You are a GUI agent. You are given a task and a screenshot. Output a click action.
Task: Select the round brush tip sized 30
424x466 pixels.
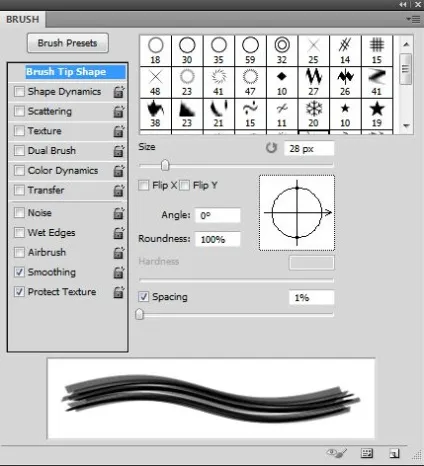187,51
